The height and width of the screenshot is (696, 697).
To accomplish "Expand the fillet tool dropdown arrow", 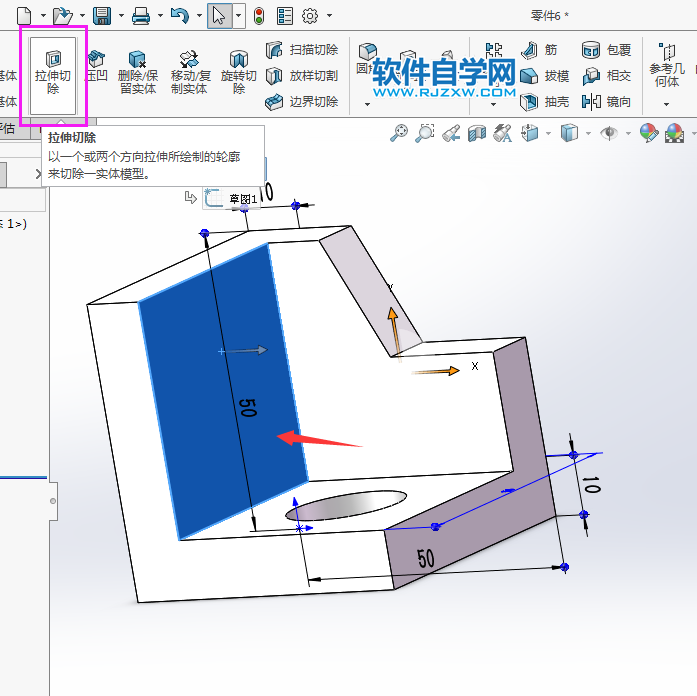I will pyautogui.click(x=367, y=104).
